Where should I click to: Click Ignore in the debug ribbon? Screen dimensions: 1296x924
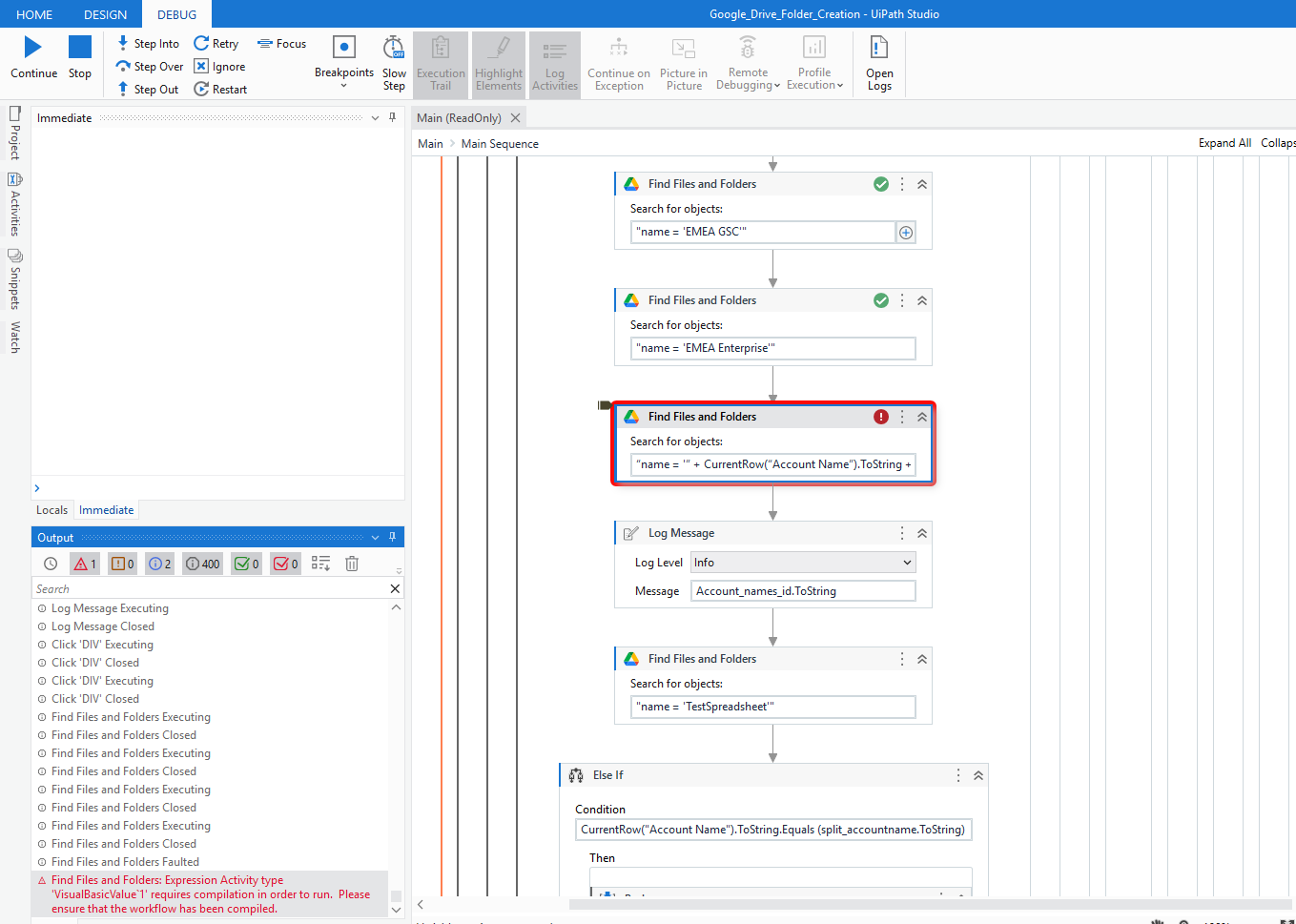pyautogui.click(x=220, y=67)
